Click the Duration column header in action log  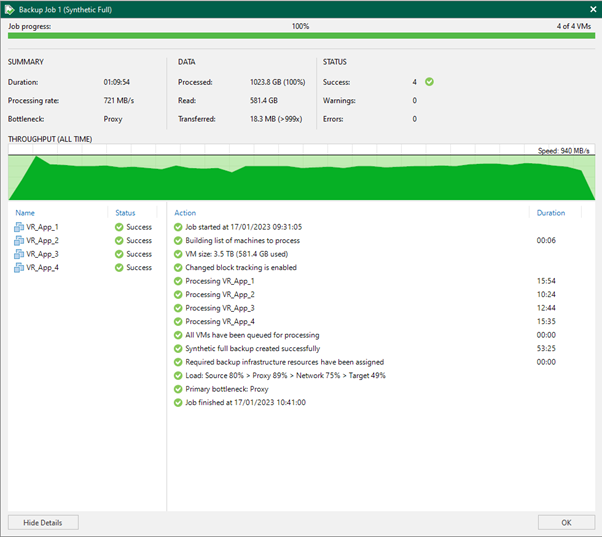551,213
